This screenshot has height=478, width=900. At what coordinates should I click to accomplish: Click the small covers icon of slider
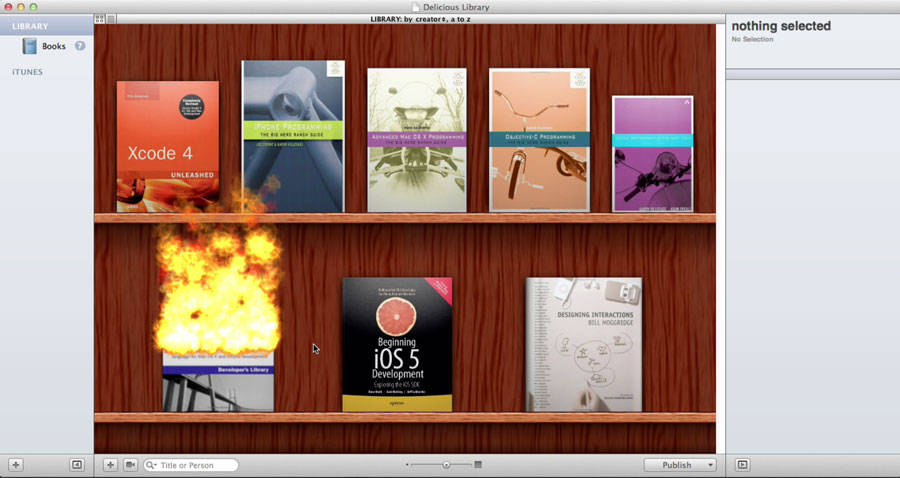point(407,465)
